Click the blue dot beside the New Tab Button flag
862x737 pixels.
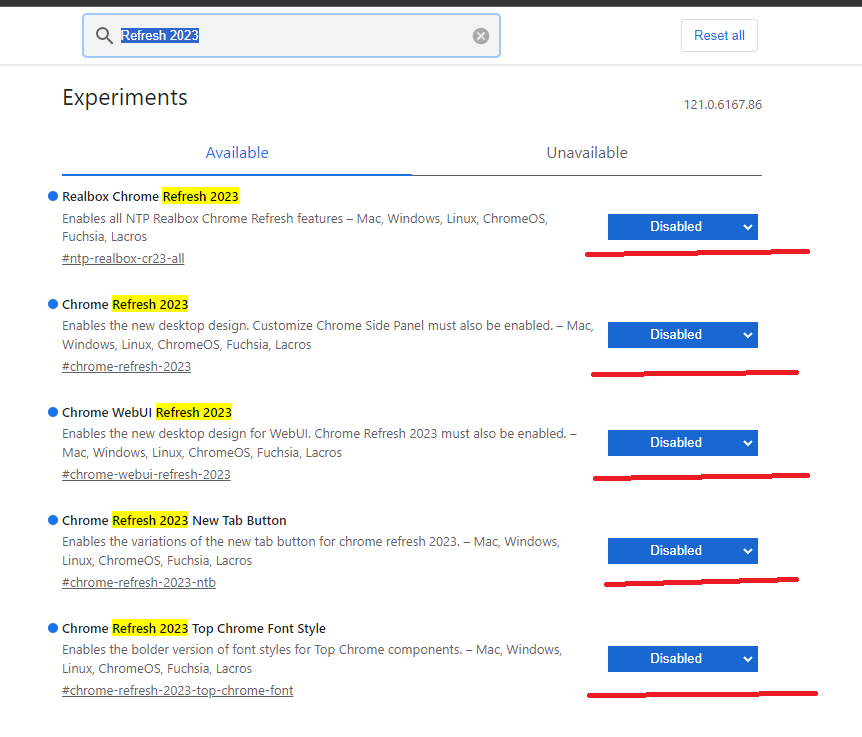point(53,520)
